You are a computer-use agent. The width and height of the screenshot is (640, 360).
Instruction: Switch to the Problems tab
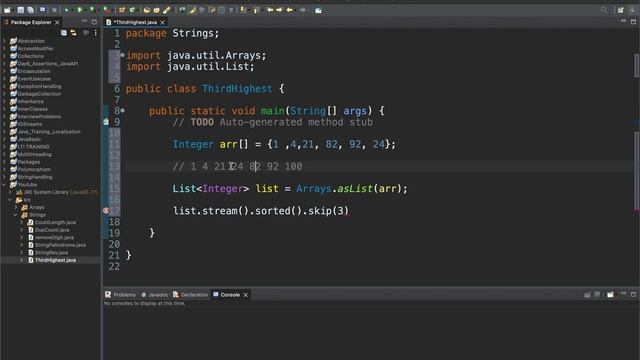120,295
